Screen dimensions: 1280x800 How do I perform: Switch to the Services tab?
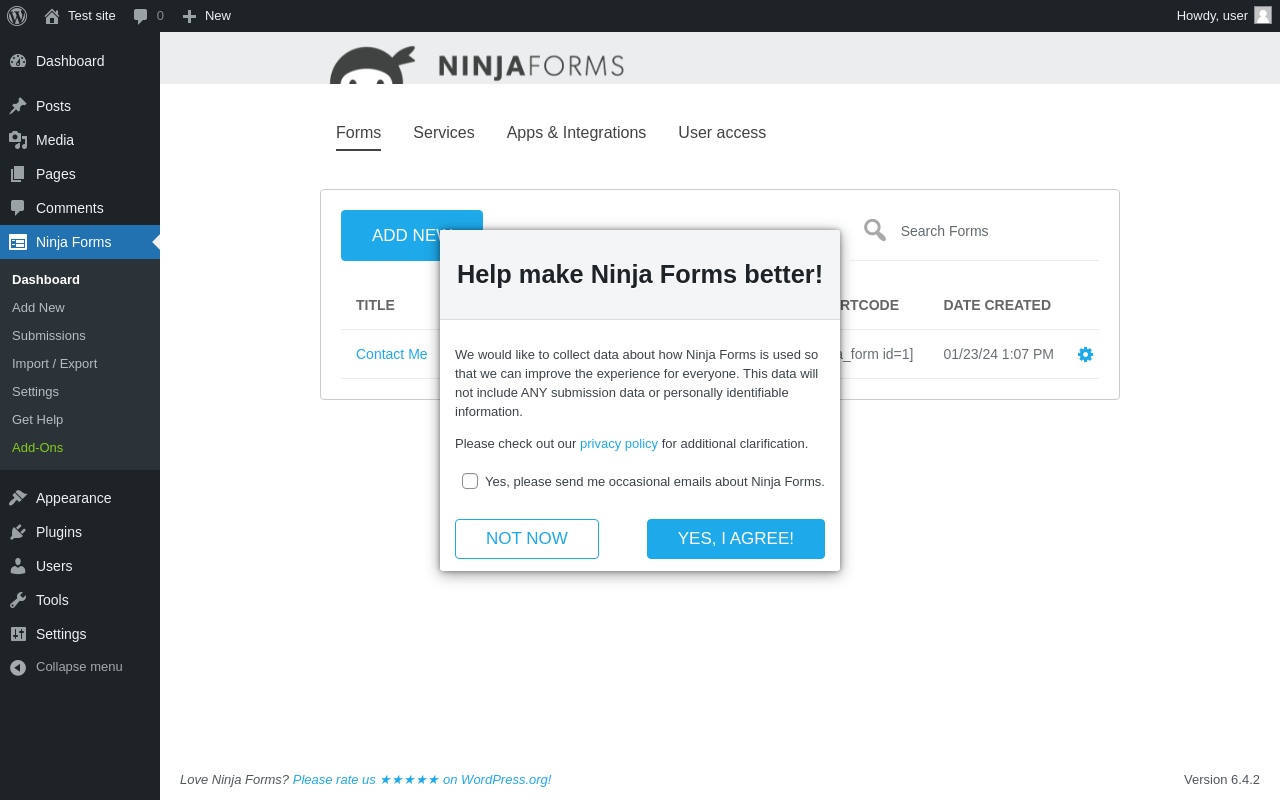[x=444, y=133]
